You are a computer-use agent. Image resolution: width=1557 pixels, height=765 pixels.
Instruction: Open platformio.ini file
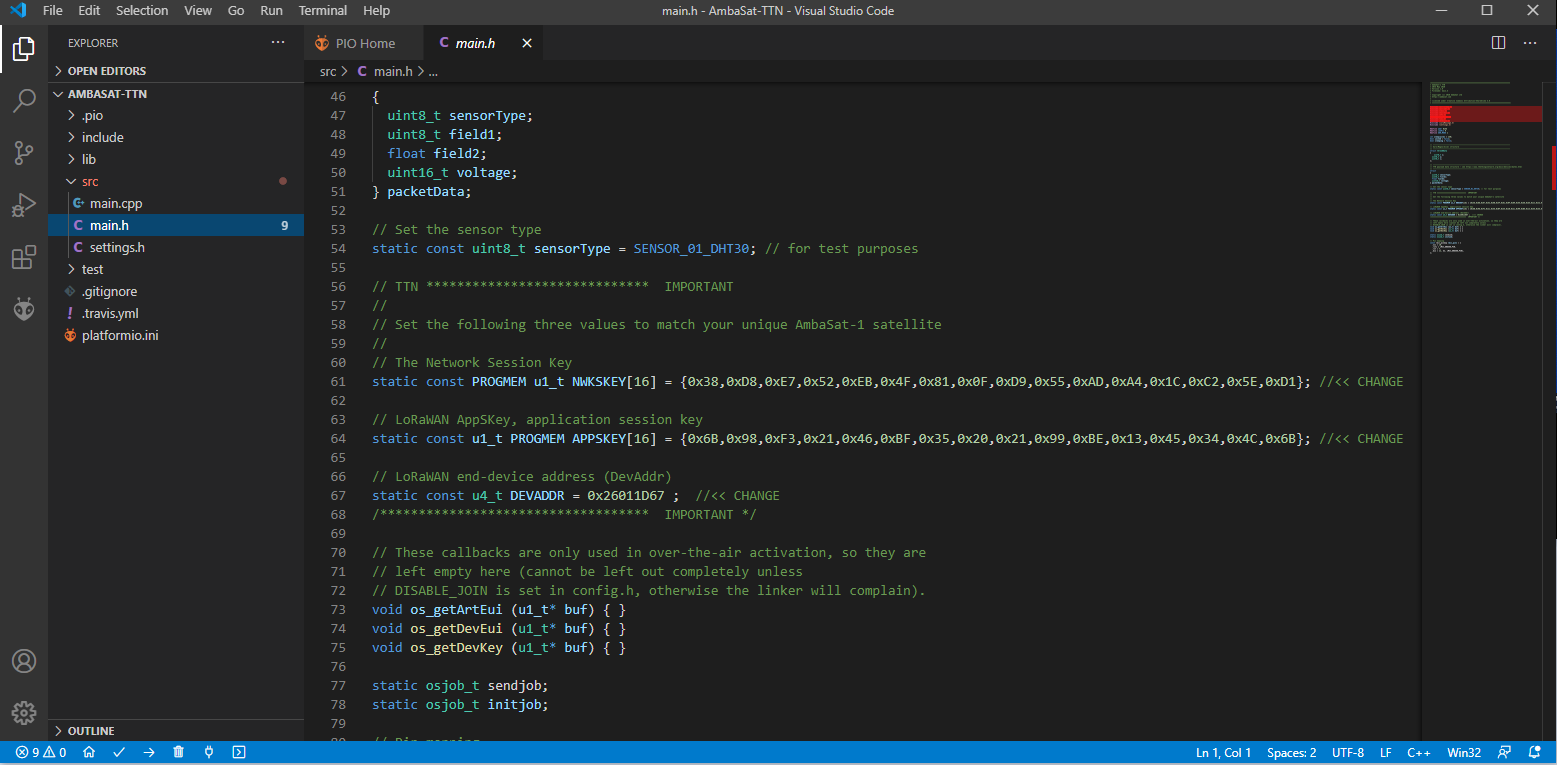pyautogui.click(x=176, y=336)
